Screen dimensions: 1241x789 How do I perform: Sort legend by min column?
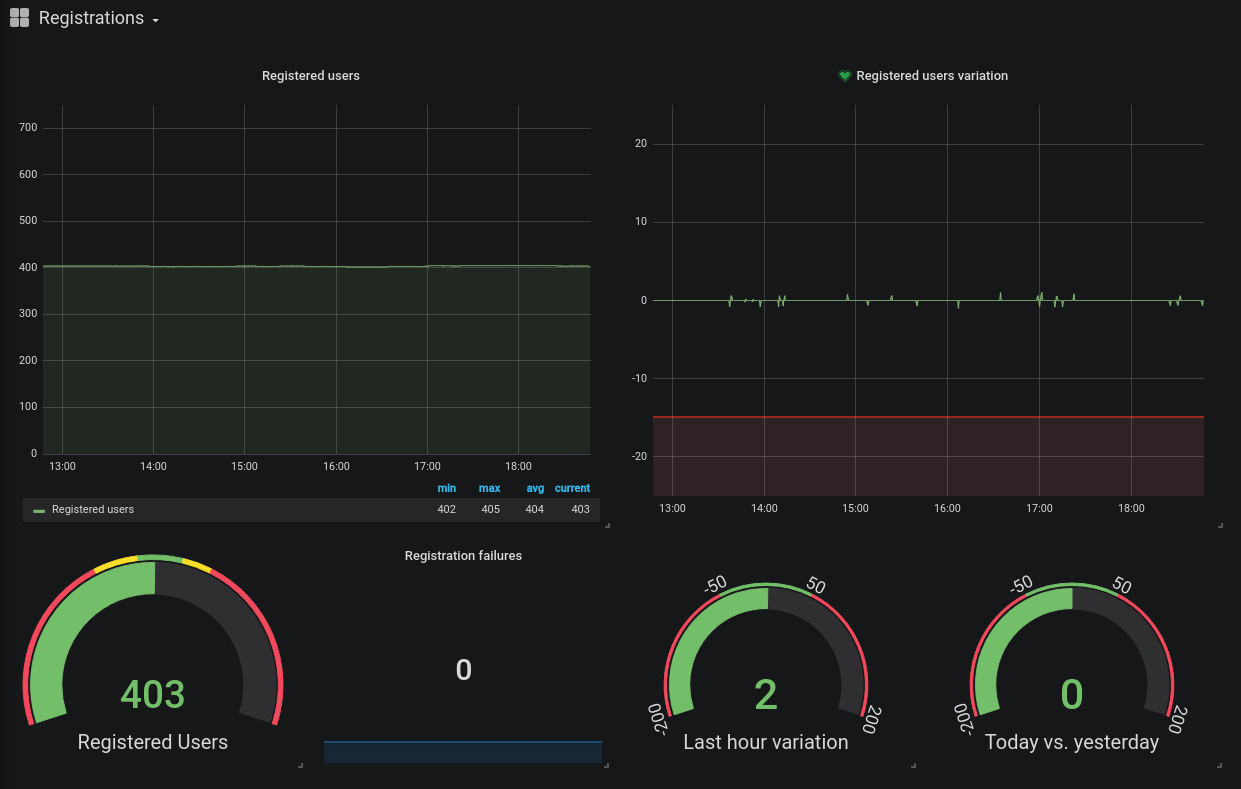[447, 488]
